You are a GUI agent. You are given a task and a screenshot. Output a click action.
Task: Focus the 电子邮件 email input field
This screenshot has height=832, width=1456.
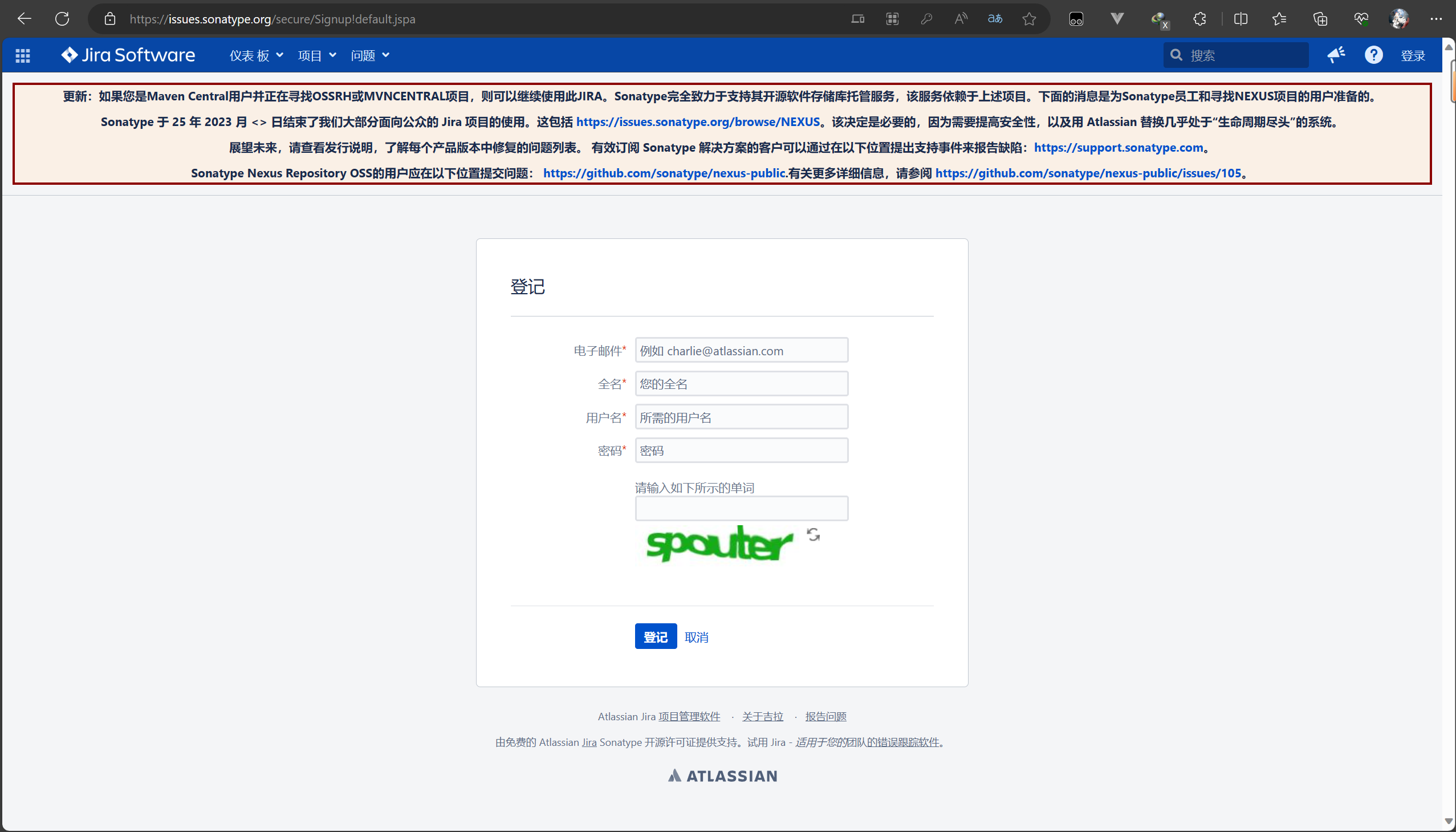741,350
